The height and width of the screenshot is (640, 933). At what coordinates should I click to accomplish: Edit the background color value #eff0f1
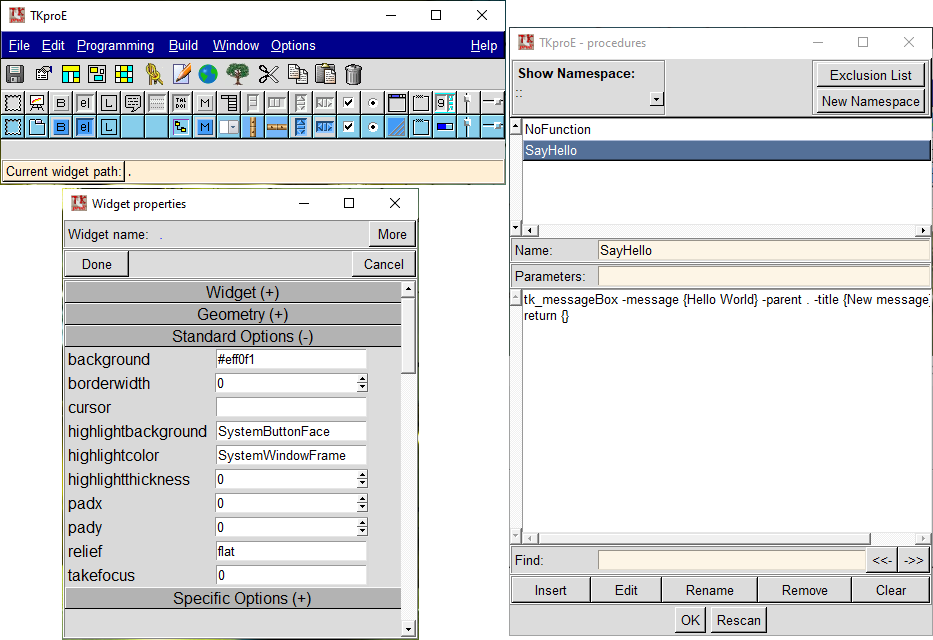tap(290, 359)
